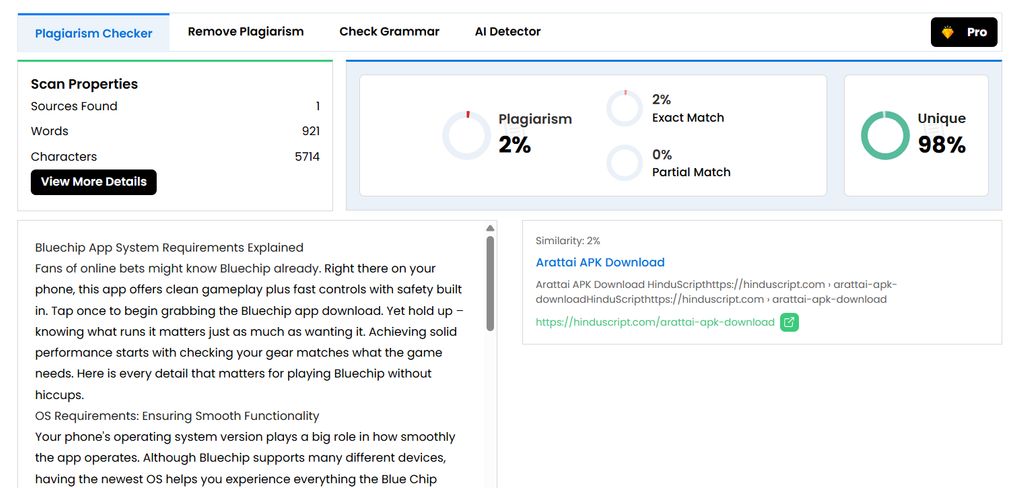Click the Bluechip App System Requirements heading
Viewport: 1024px width, 488px height.
click(x=169, y=247)
